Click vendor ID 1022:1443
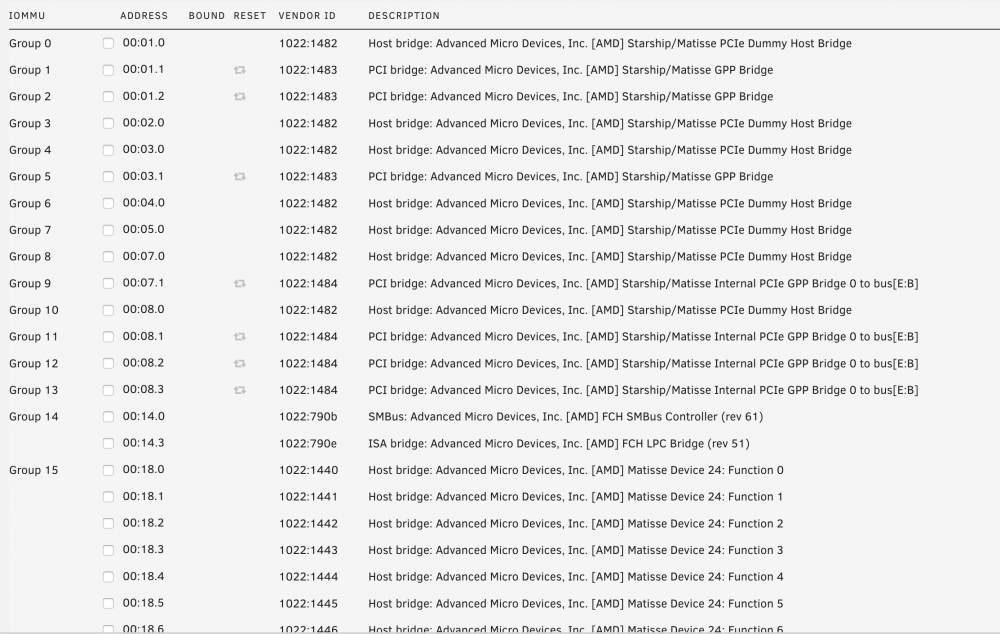Screen dimensions: 1000x634 (308, 550)
